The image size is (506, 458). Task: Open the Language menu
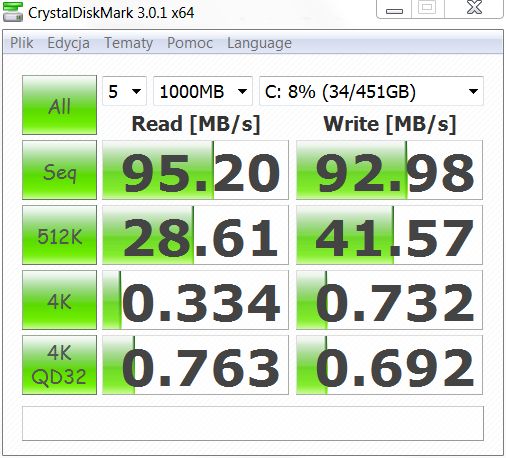[259, 43]
